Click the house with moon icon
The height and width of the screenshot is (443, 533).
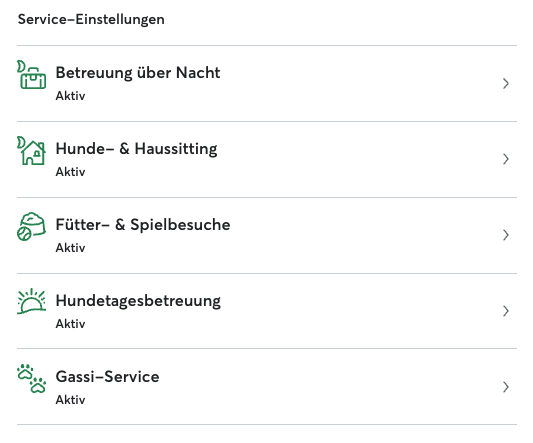31,150
